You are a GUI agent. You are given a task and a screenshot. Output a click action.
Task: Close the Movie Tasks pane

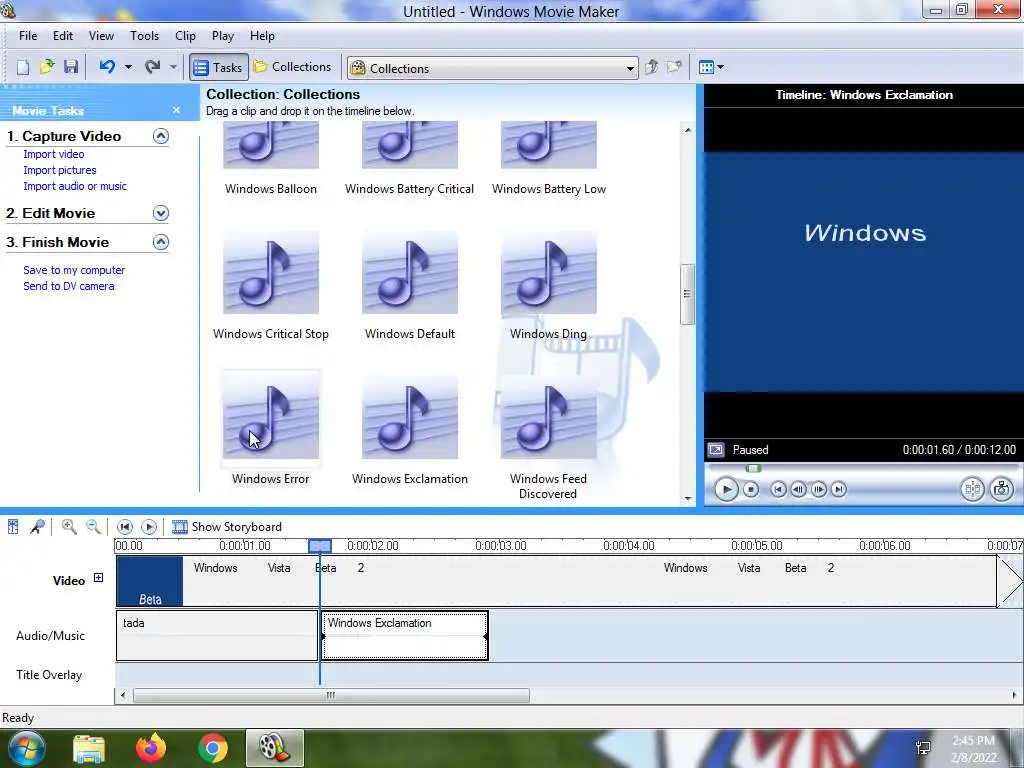pyautogui.click(x=176, y=110)
